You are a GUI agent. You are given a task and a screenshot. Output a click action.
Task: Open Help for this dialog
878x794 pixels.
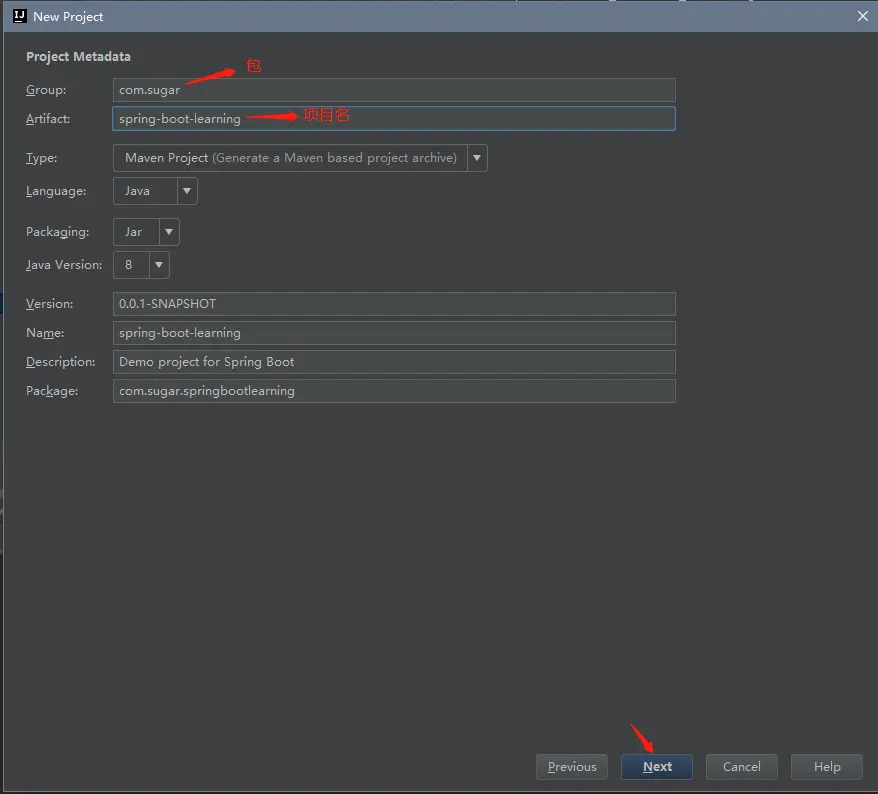tap(826, 767)
